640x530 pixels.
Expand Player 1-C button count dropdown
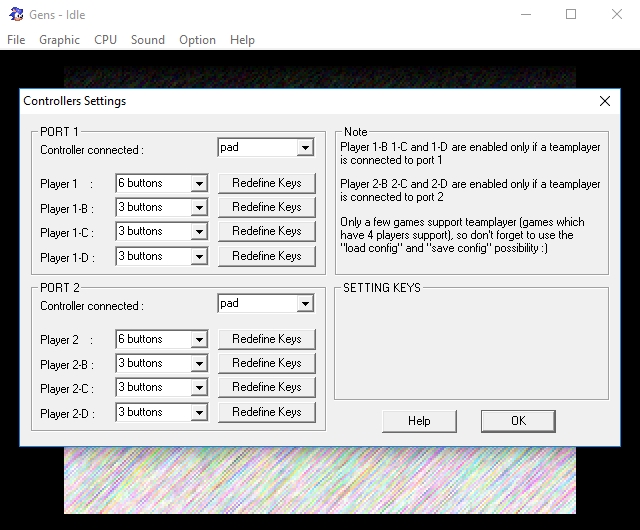[199, 232]
